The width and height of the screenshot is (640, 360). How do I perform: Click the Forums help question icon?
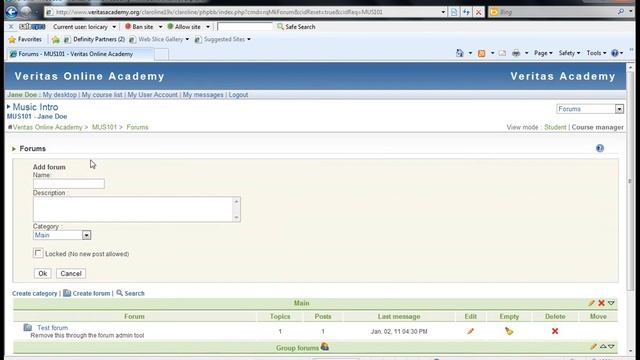[x=600, y=149]
